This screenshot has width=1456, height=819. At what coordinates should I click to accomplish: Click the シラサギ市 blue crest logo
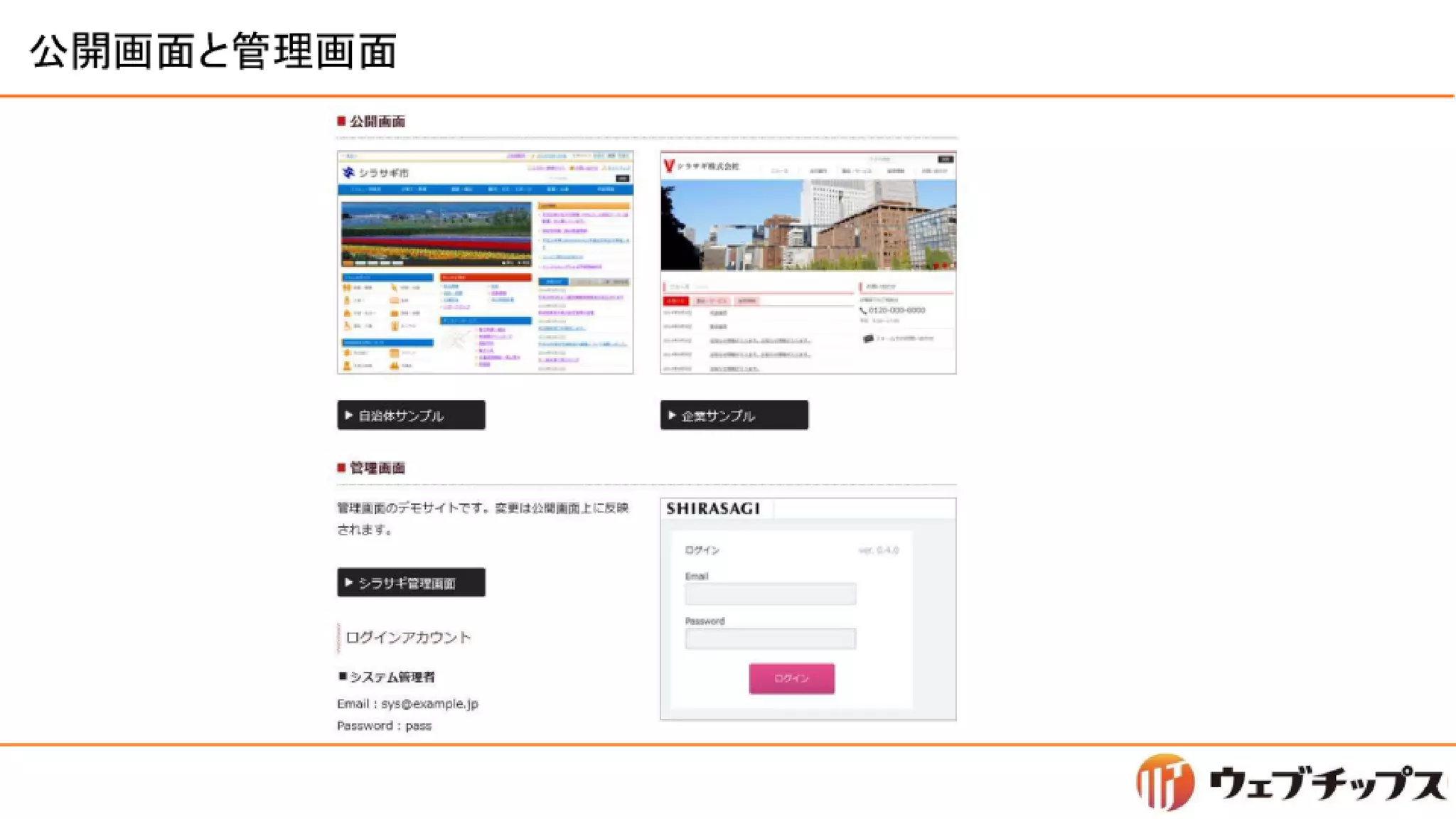click(348, 173)
